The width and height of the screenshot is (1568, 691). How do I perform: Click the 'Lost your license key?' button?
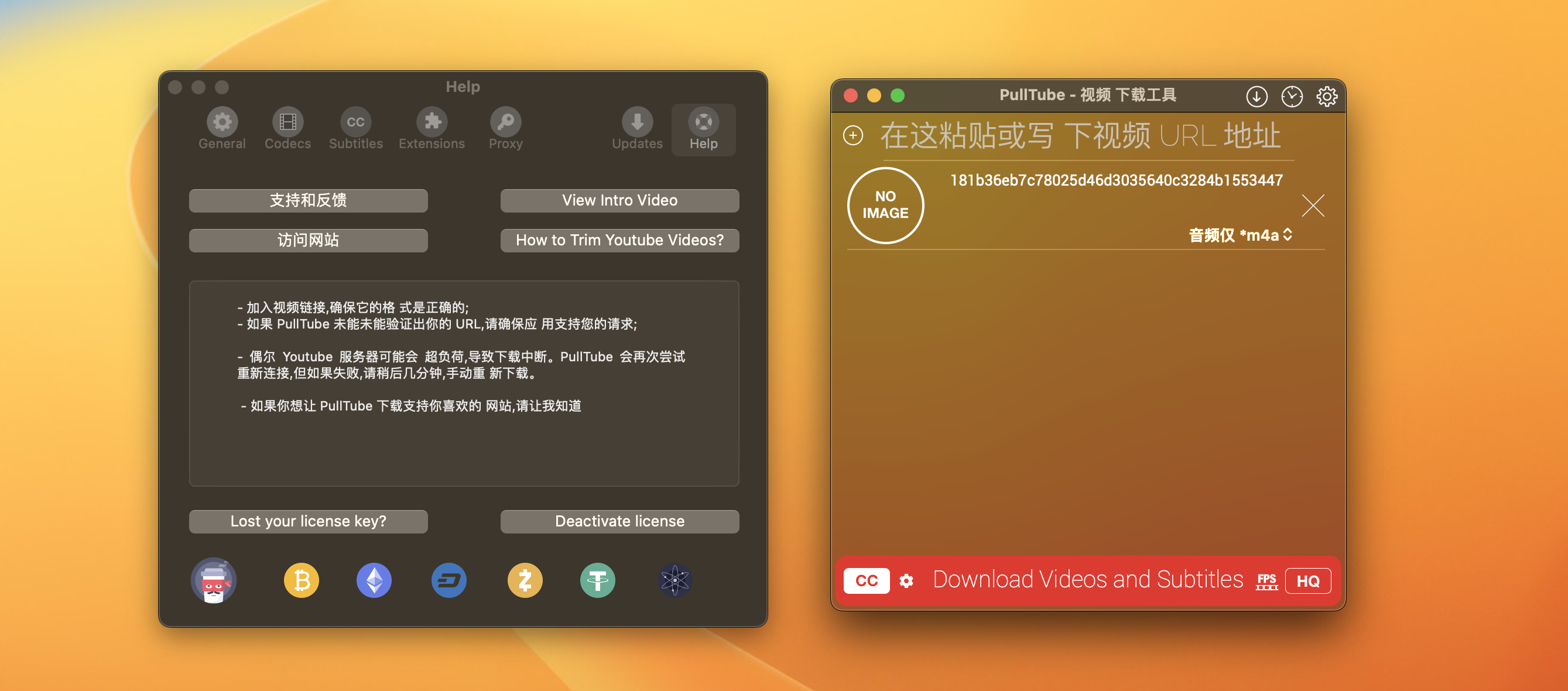pos(308,519)
